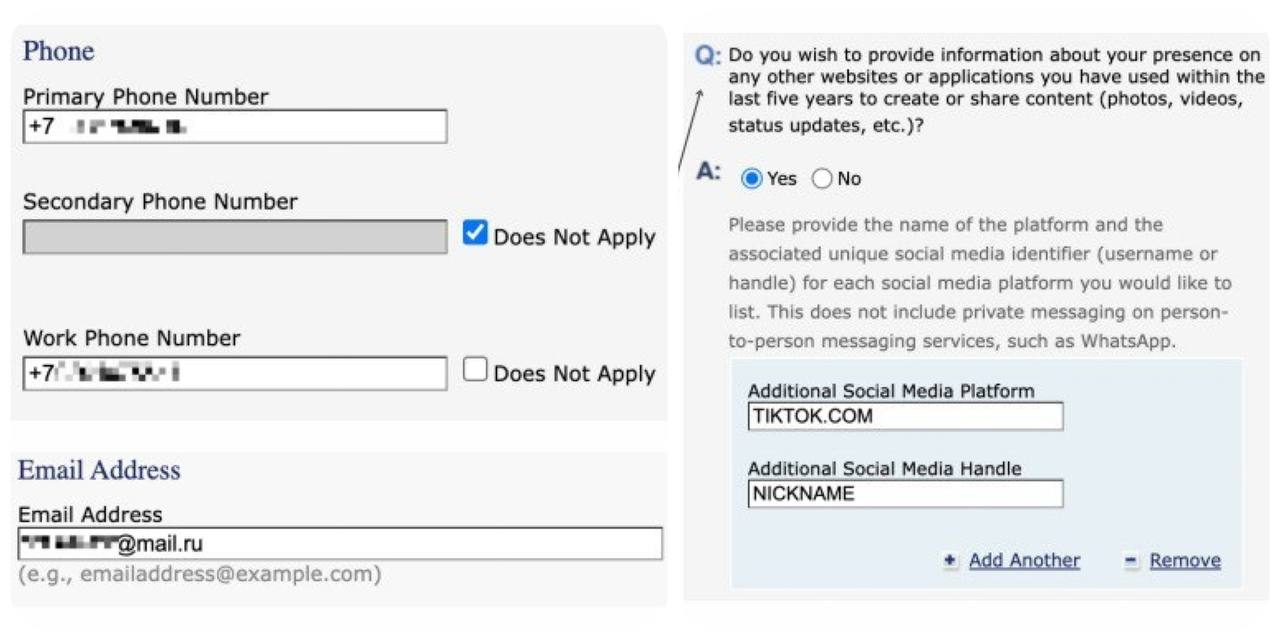Choose the No radio button
Image resolution: width=1280 pixels, height=640 pixels.
pyautogui.click(x=822, y=179)
